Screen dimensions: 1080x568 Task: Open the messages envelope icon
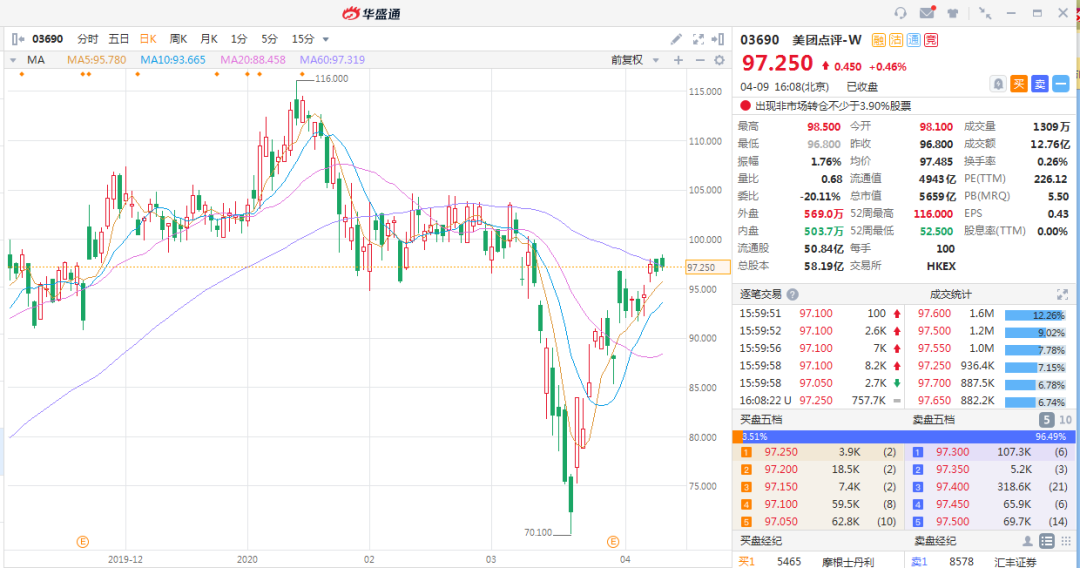[x=927, y=12]
